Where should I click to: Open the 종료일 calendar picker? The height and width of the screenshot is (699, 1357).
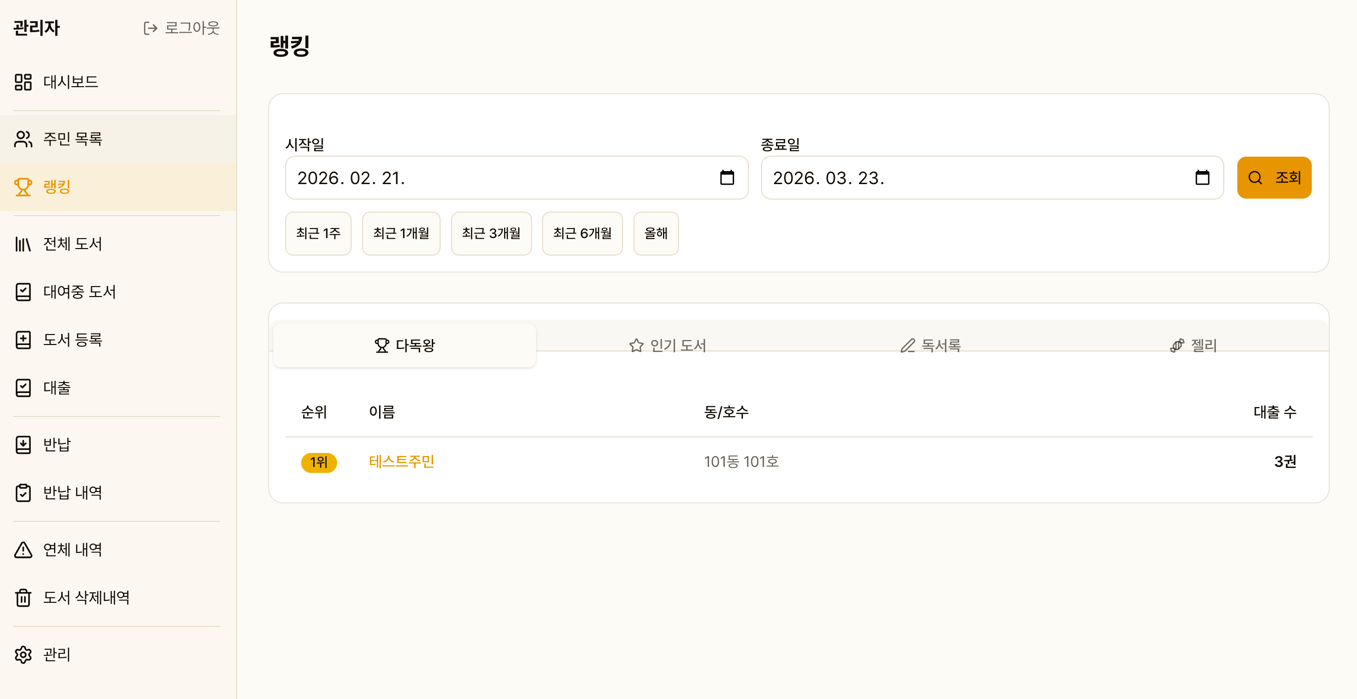[x=1202, y=178]
